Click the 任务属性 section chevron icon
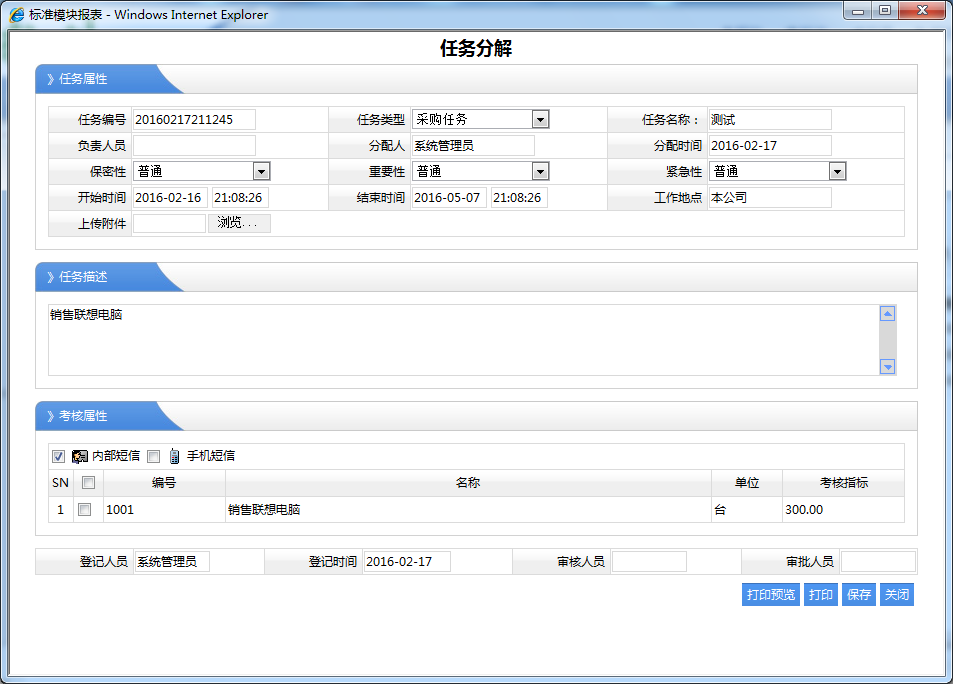The image size is (953, 684). click(x=50, y=79)
